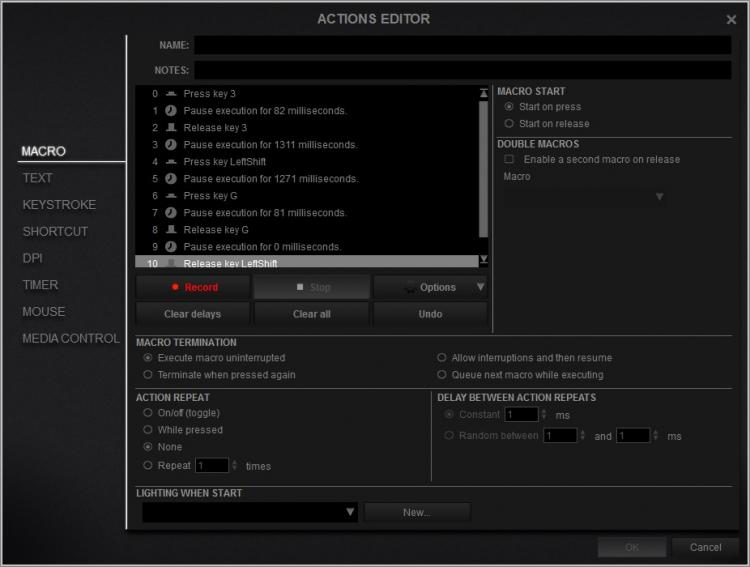The height and width of the screenshot is (567, 750).
Task: Click the key press icon for Press key LeftShift
Action: [171, 162]
